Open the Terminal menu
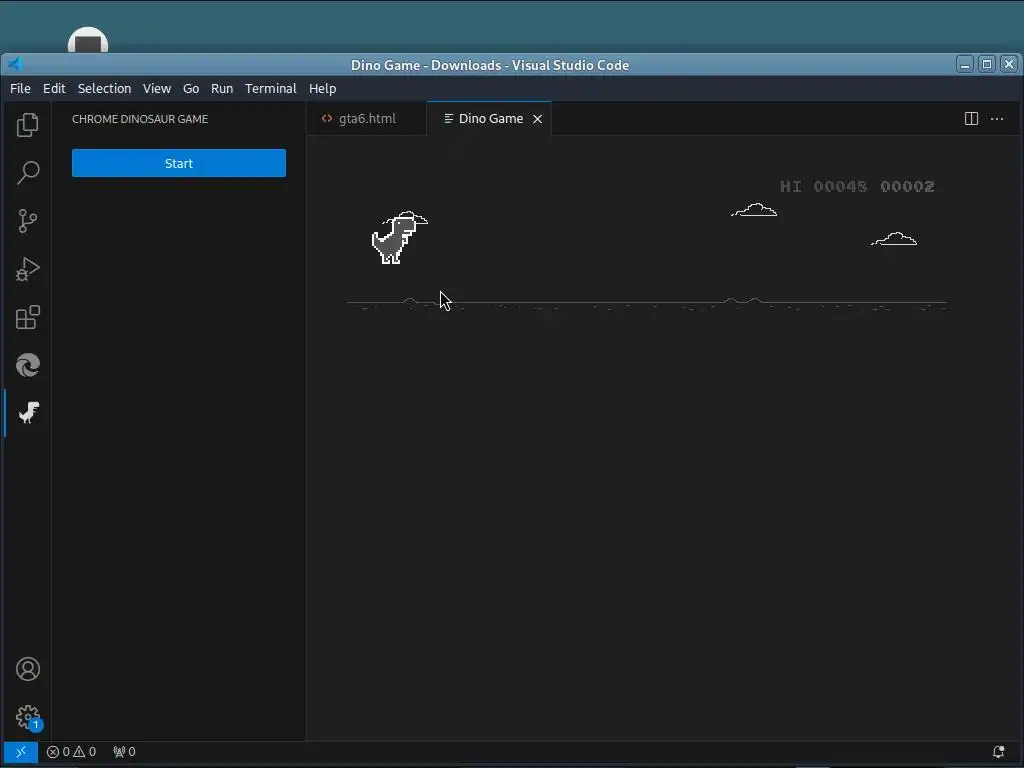The image size is (1024, 768). pyautogui.click(x=270, y=88)
